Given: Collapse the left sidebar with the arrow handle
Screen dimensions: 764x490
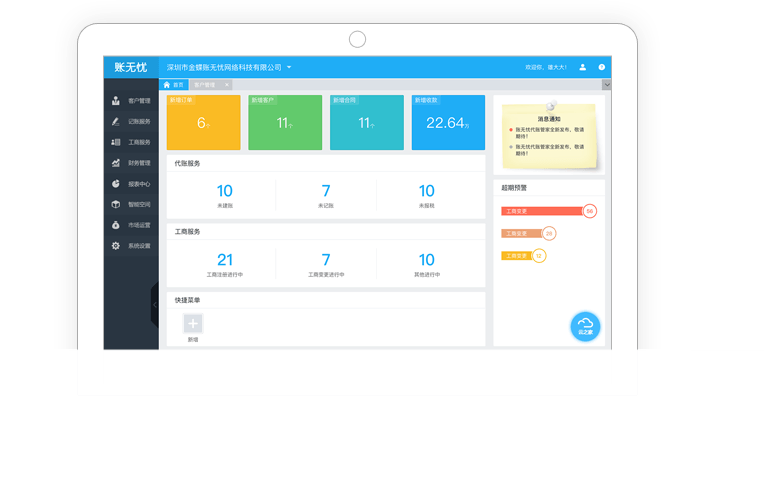Looking at the screenshot, I should tap(154, 306).
